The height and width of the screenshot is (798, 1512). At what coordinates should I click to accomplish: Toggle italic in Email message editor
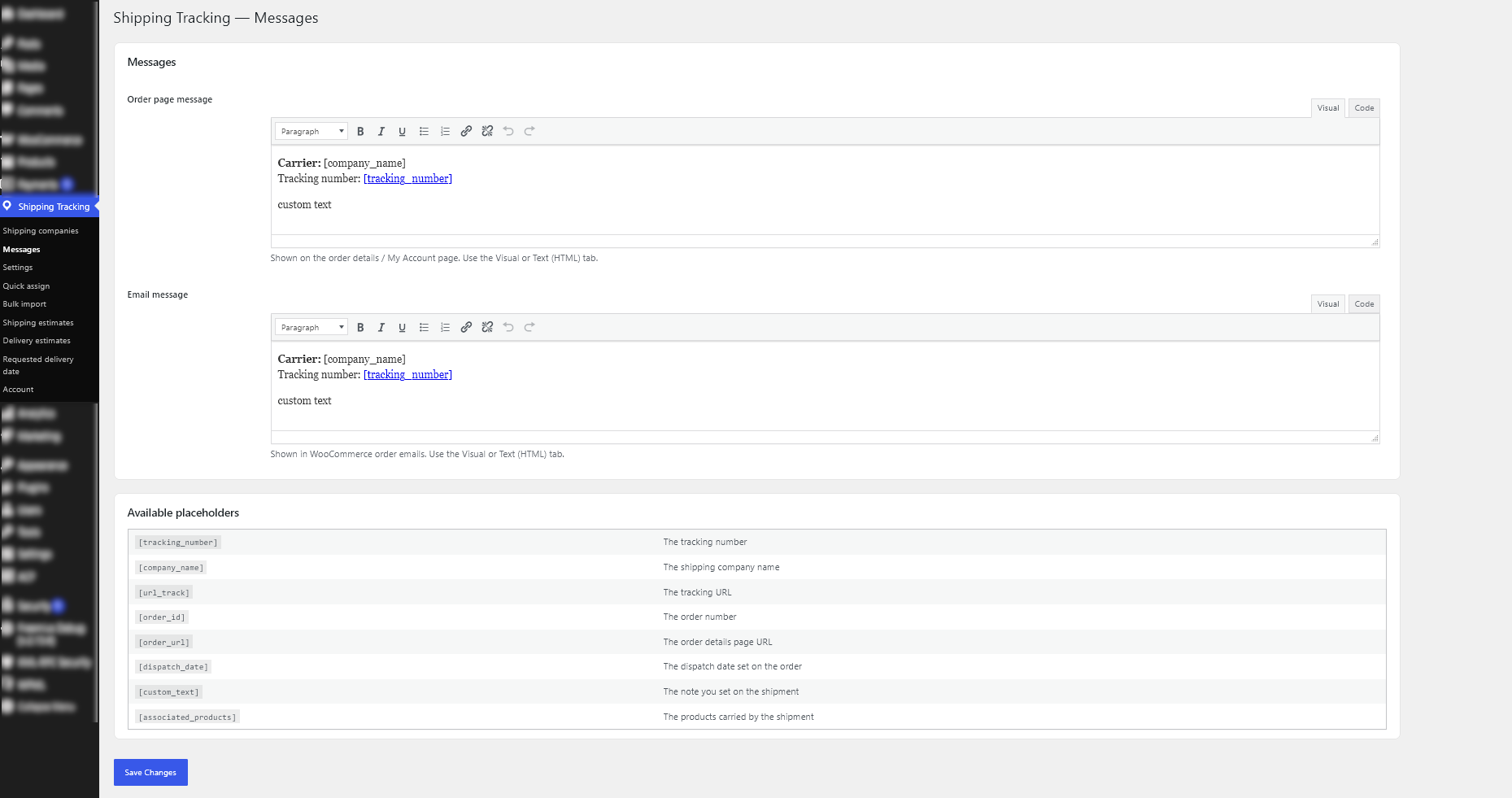click(381, 327)
